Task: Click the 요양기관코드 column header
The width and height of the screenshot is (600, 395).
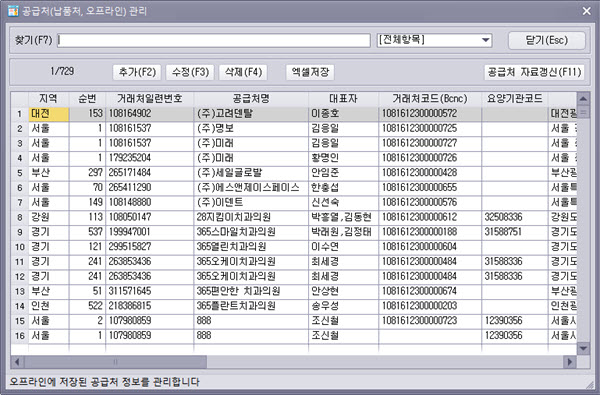Action: tap(515, 99)
